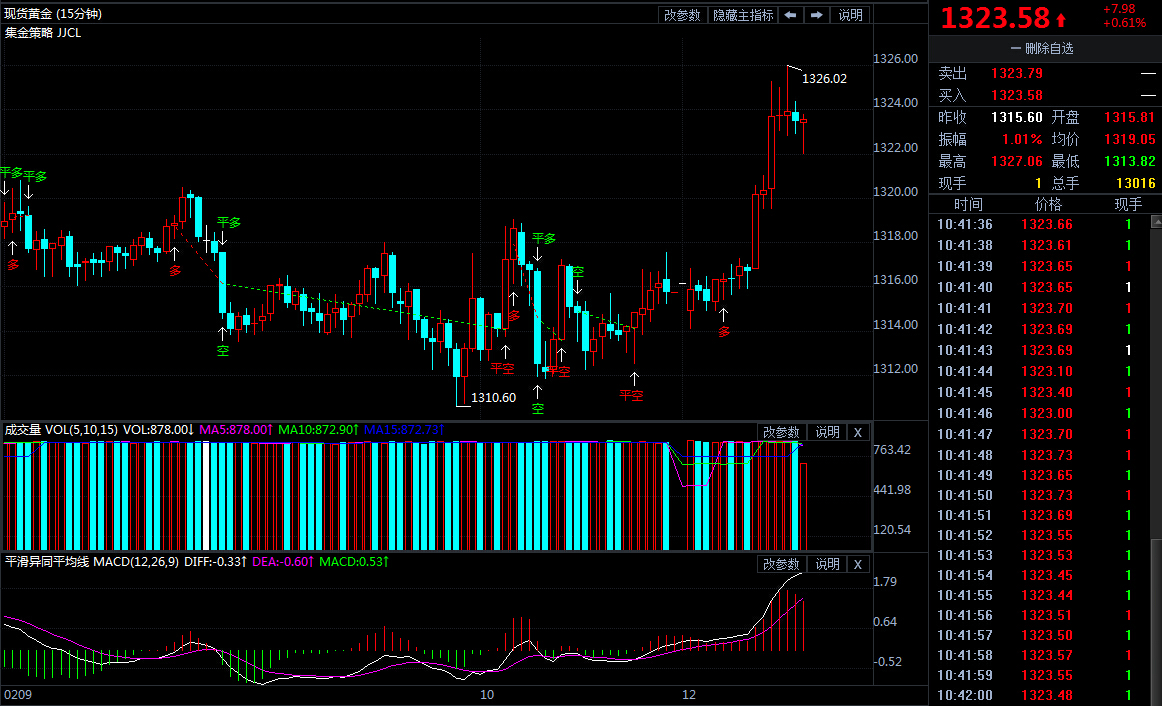Image resolution: width=1162 pixels, height=706 pixels.
Task: Close the MACD indicator panel with X
Action: point(857,564)
